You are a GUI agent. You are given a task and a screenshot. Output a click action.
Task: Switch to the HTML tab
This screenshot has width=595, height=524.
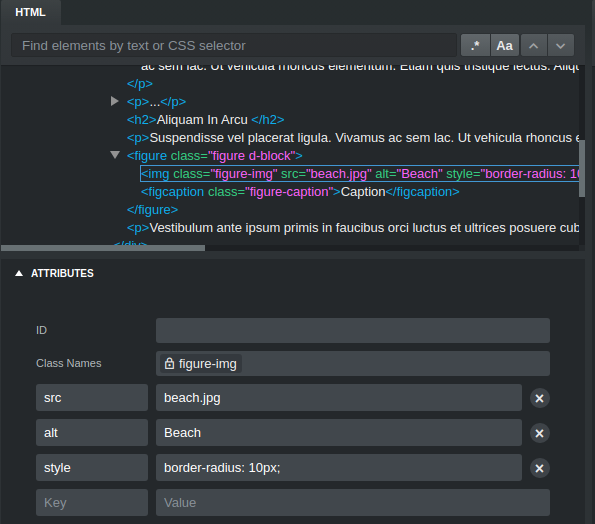[x=30, y=13]
